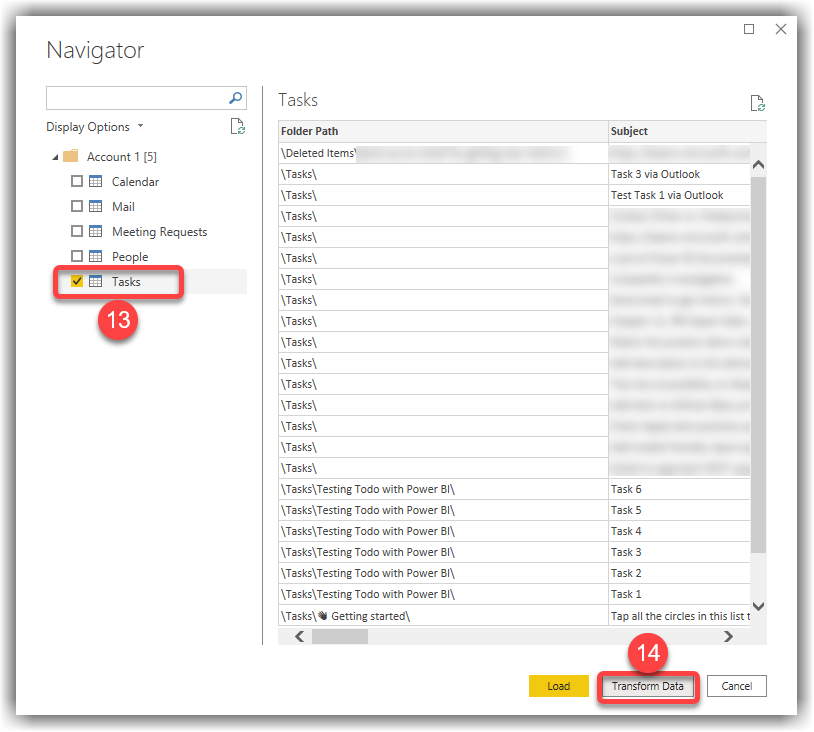Image resolution: width=814 pixels, height=732 pixels.
Task: Click the 'Task 3 via Outlook' cell
Action: pyautogui.click(x=680, y=174)
